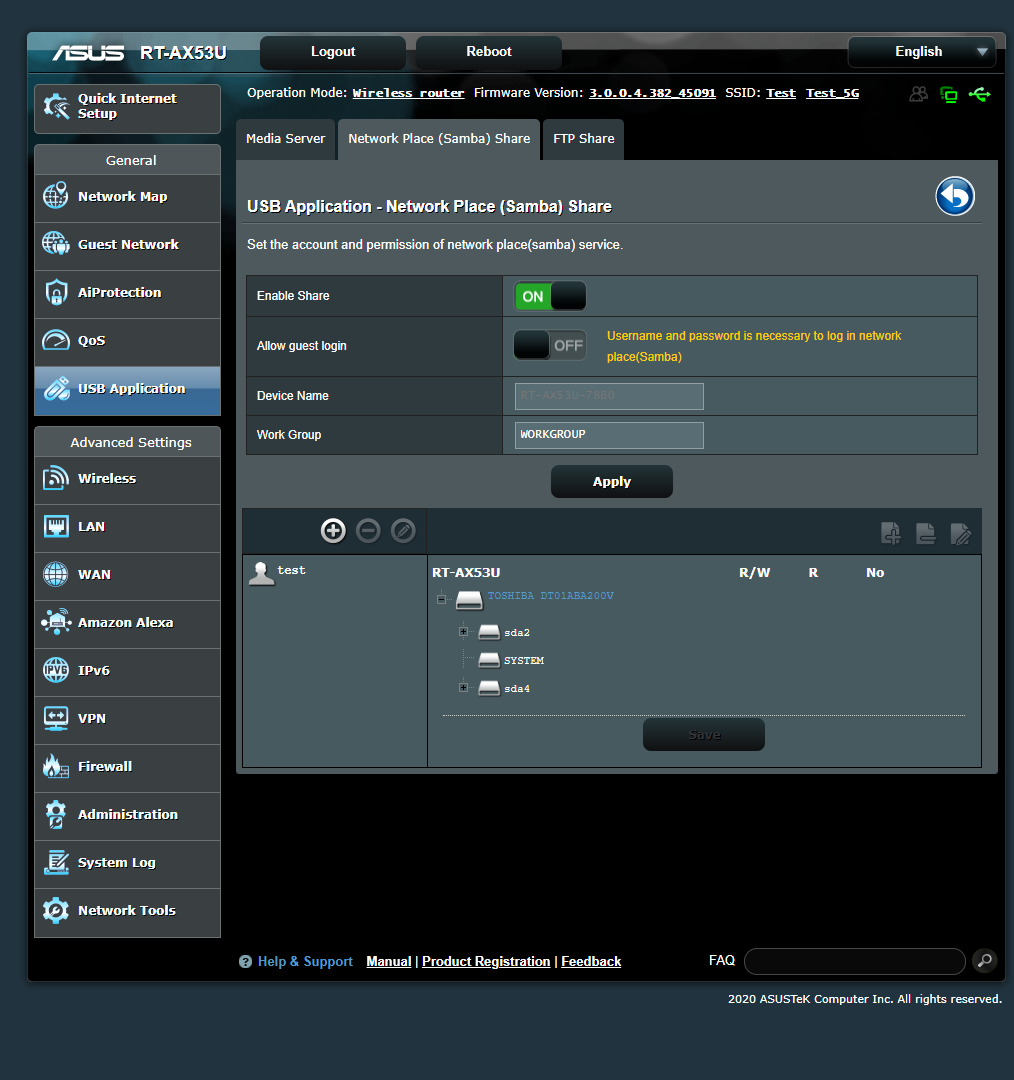Screen dimensions: 1014x1080
Task: Switch to Media Server tab
Action: [285, 139]
